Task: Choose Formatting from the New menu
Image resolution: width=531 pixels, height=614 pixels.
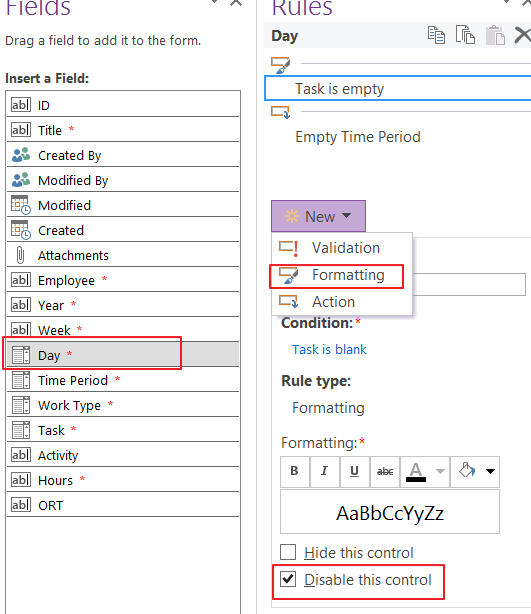Action: (x=342, y=275)
